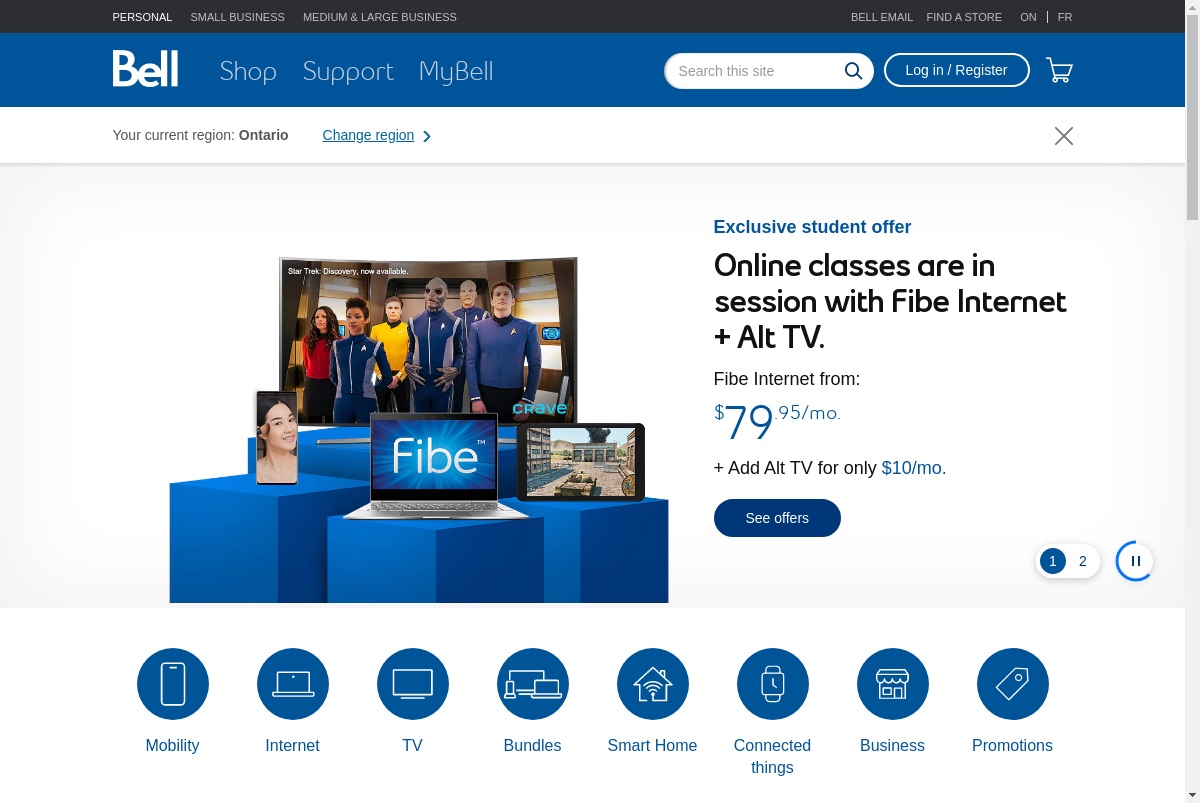The image size is (1200, 803).
Task: Open the Find a Store link
Action: 964,17
